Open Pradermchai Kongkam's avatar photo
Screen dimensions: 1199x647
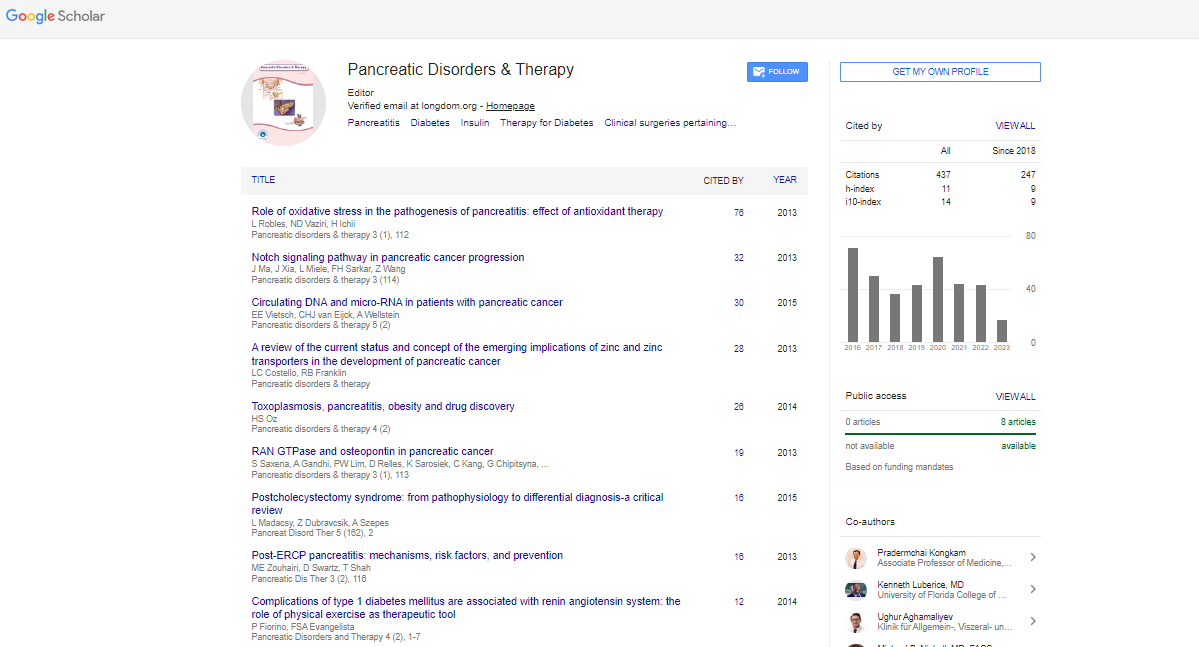coord(856,558)
